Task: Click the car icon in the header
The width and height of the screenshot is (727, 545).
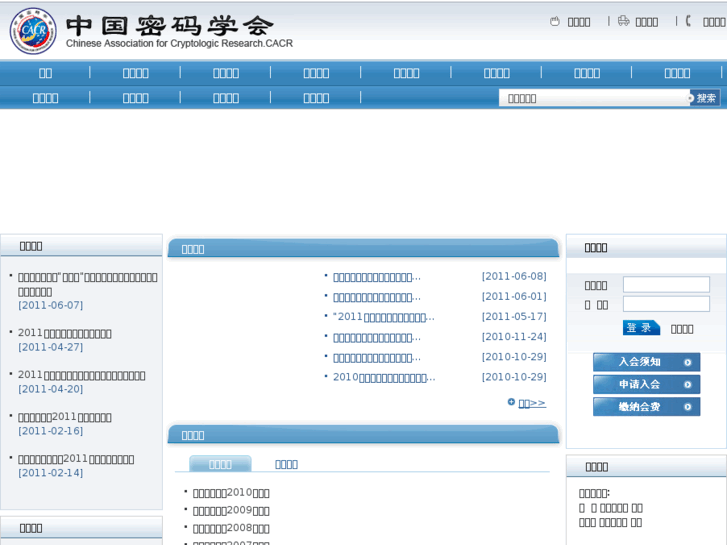Action: (x=624, y=21)
